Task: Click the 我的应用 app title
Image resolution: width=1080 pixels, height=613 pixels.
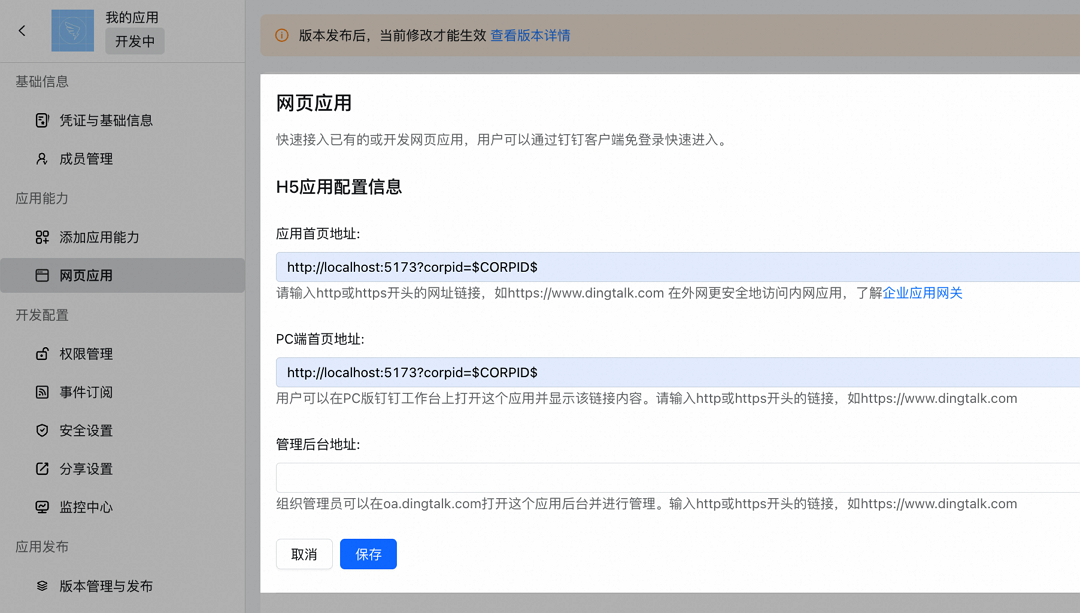Action: click(132, 17)
